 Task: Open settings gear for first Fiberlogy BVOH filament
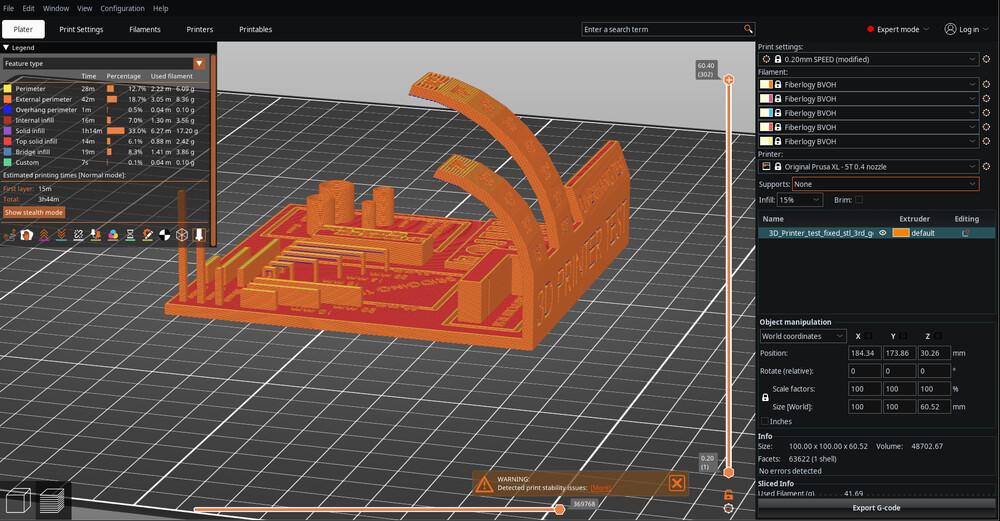[987, 84]
